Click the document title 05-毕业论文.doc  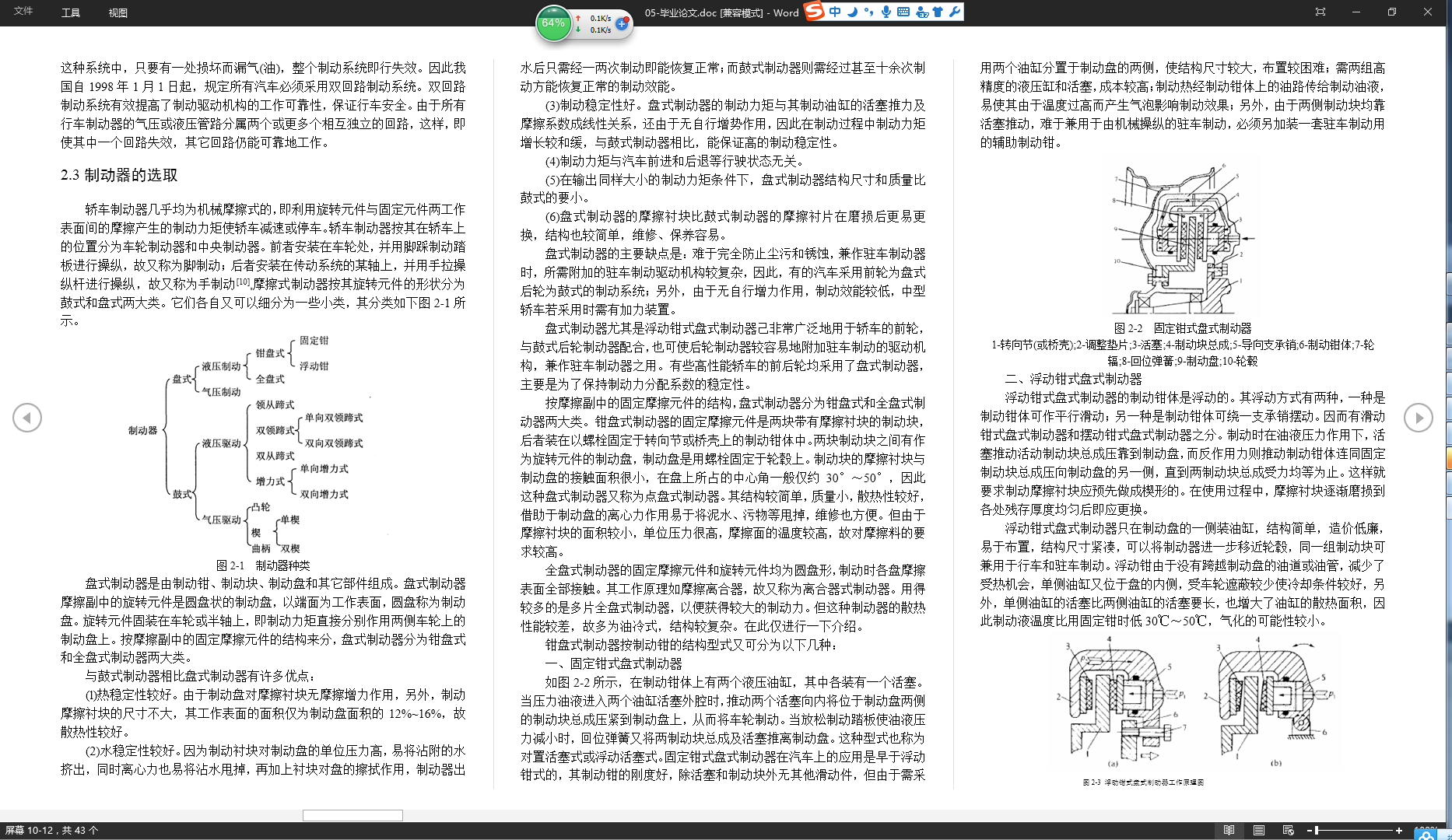tap(680, 12)
